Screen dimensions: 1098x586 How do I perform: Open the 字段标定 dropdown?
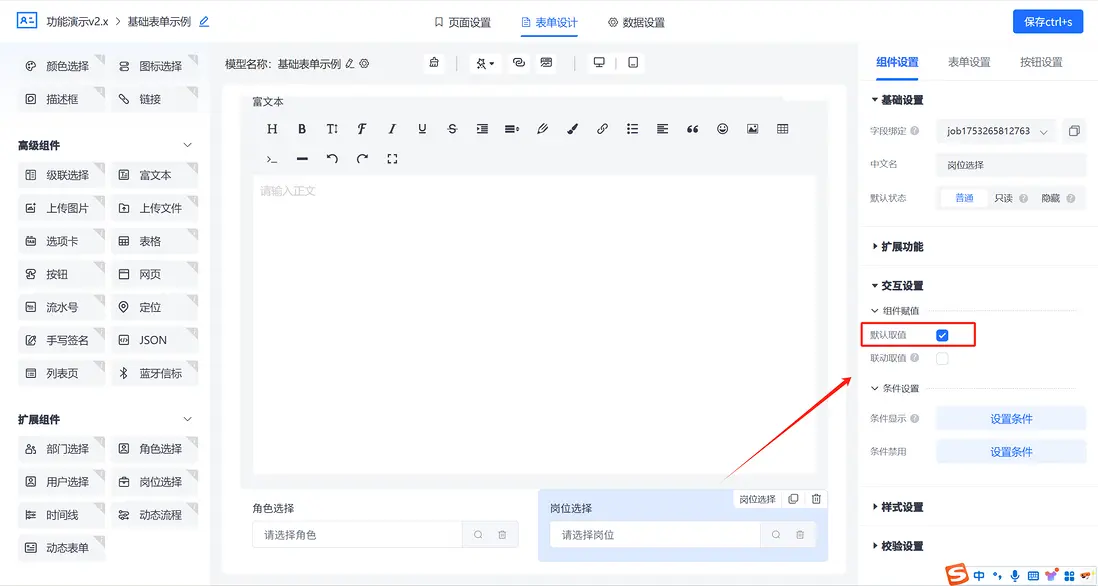1009,131
